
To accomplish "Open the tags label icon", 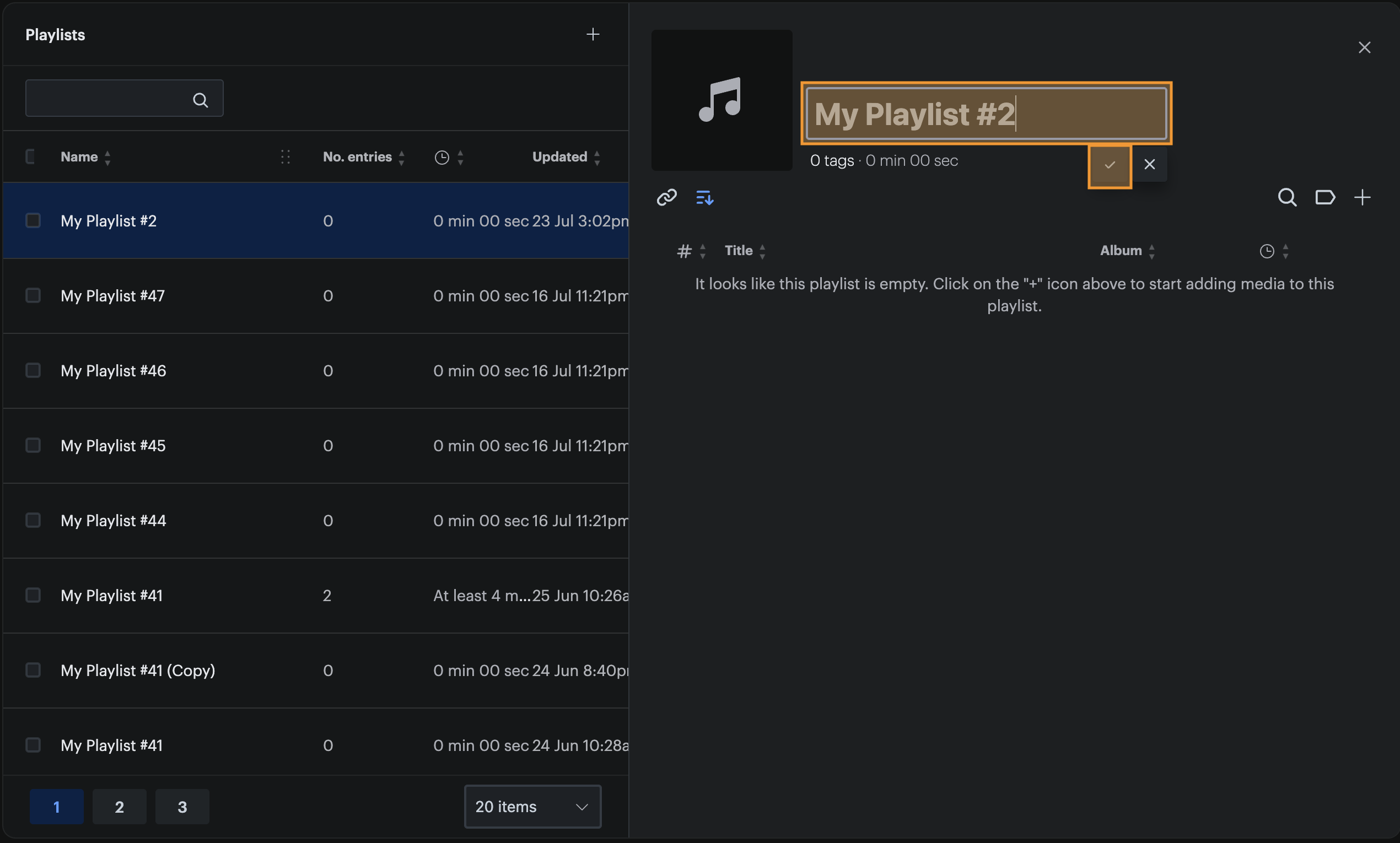I will tap(1325, 197).
